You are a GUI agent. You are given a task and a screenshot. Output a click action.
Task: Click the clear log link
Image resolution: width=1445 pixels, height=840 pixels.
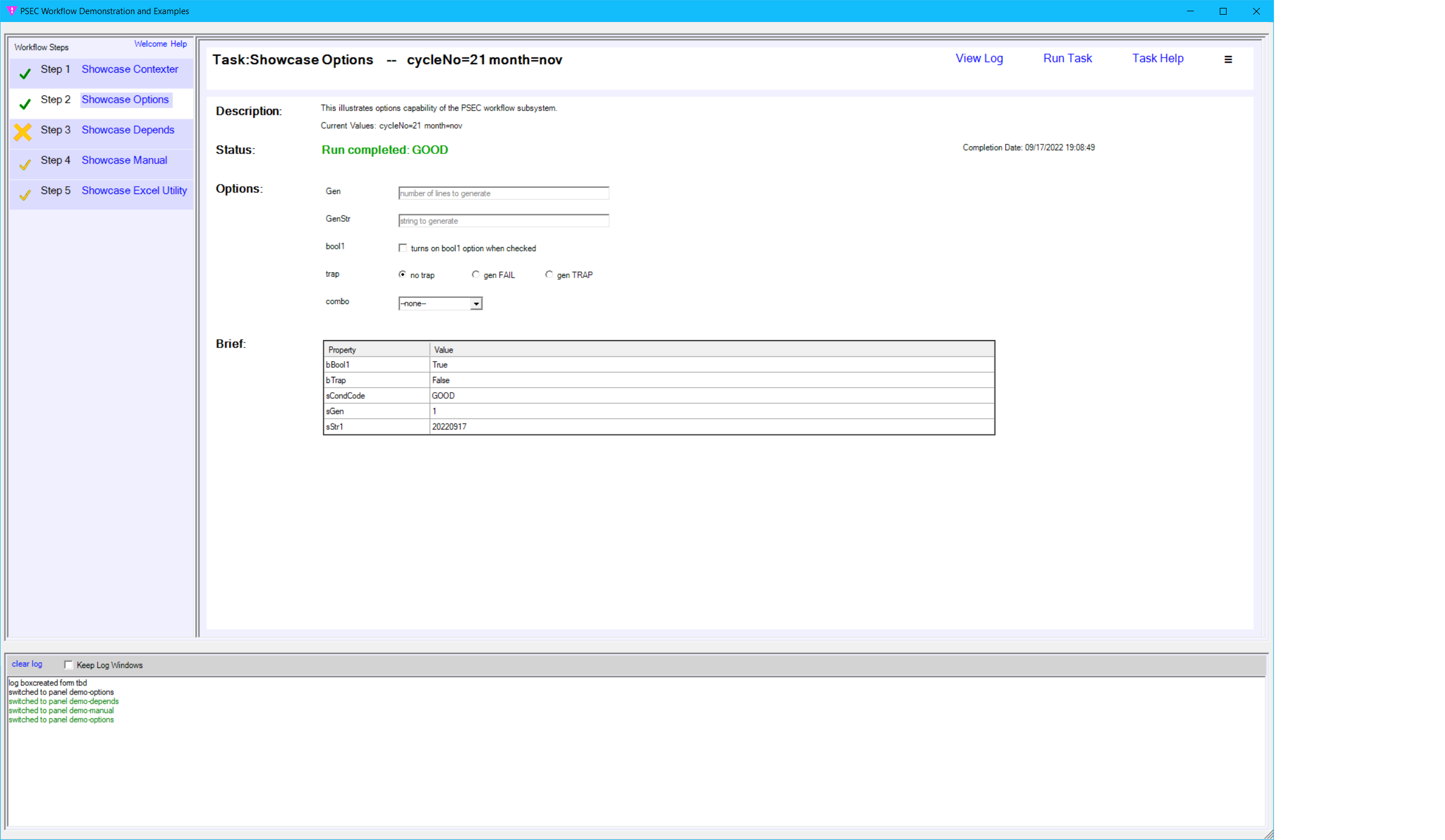pyautogui.click(x=27, y=663)
